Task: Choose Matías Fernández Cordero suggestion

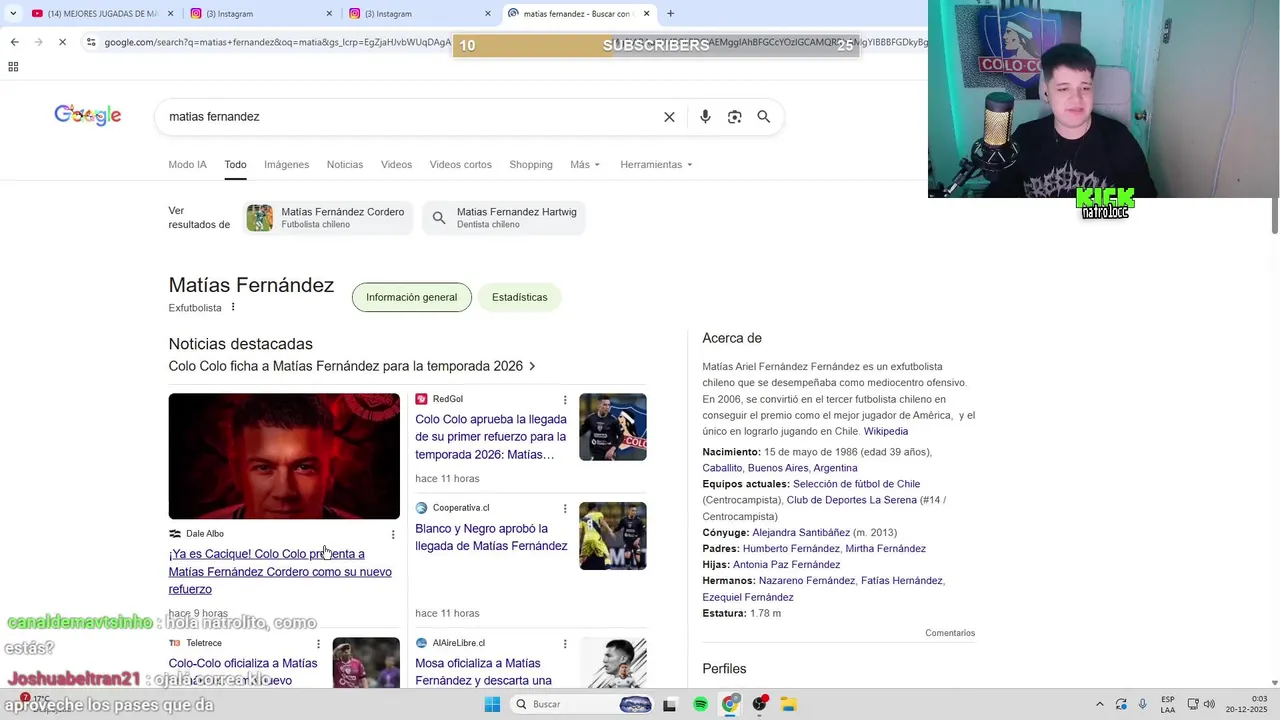Action: click(x=328, y=217)
